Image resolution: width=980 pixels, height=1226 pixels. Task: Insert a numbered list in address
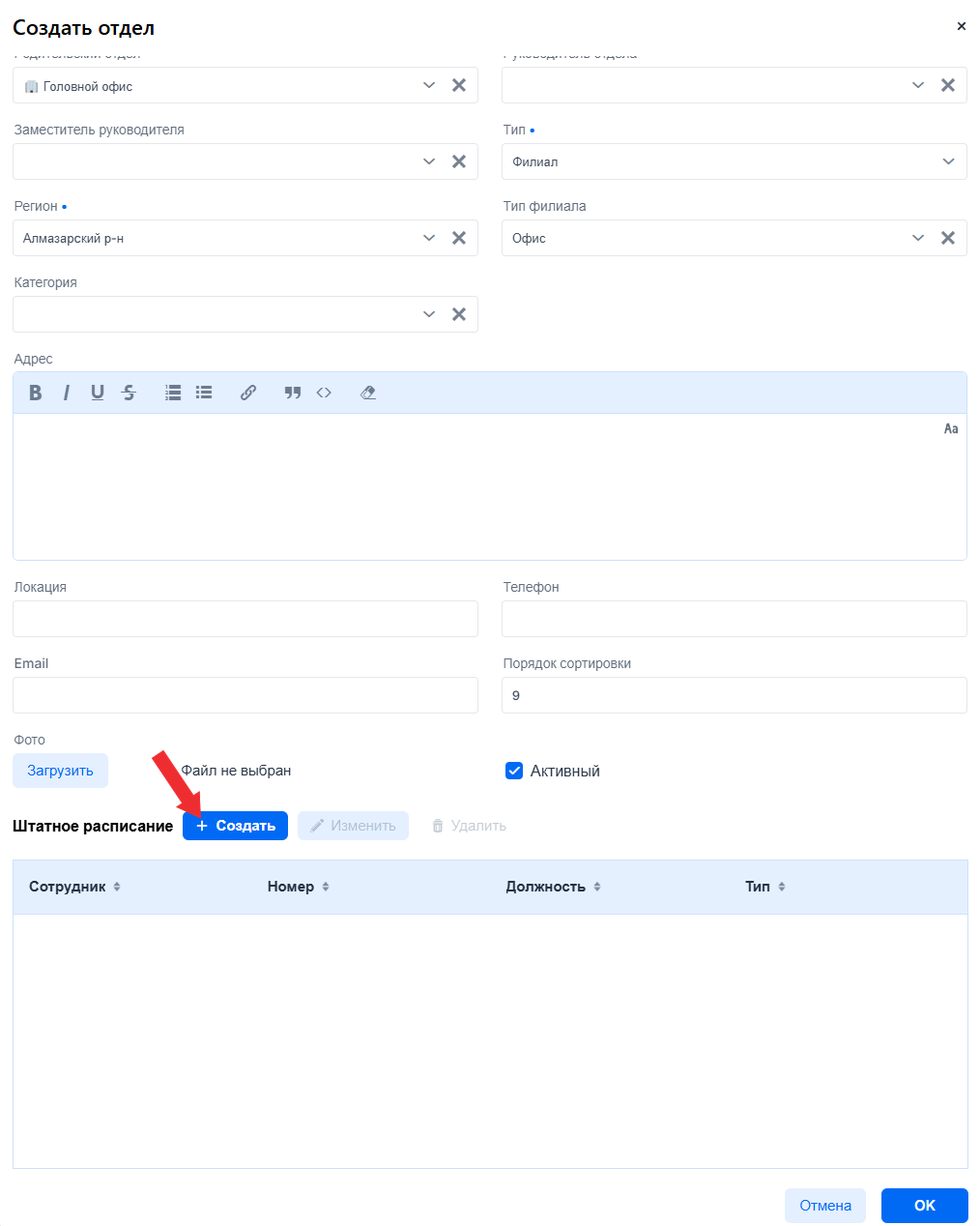click(x=173, y=393)
